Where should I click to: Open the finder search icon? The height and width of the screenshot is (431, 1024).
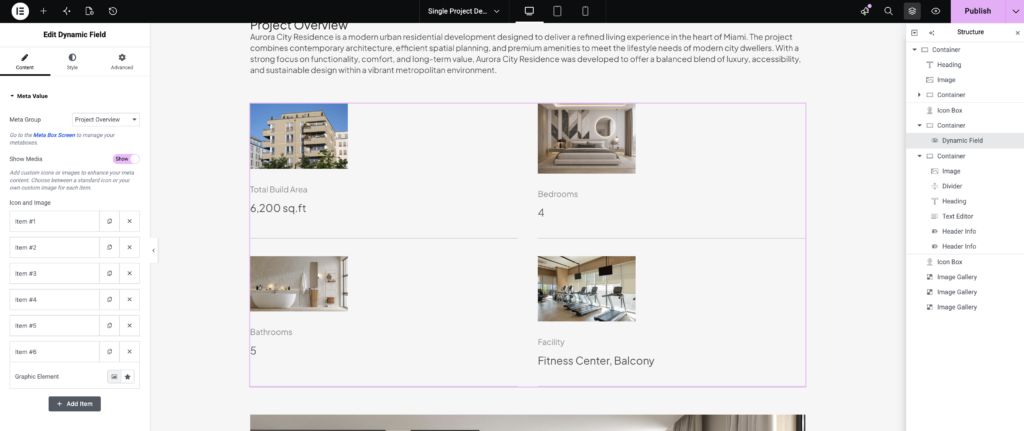pos(888,11)
